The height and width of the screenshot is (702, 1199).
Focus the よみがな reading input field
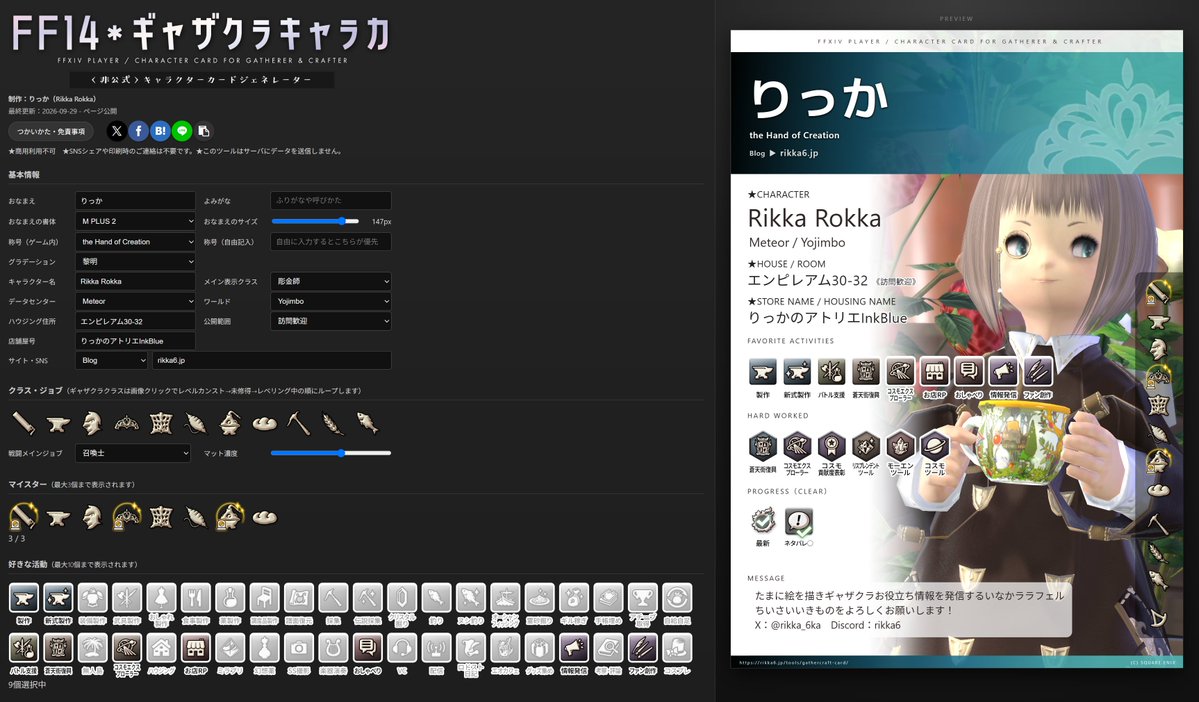point(331,200)
